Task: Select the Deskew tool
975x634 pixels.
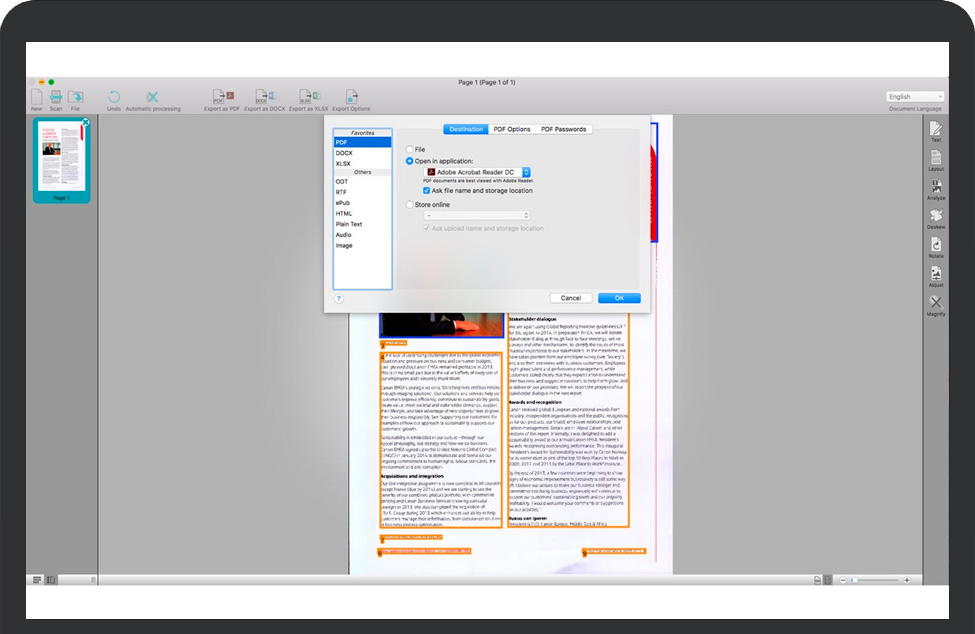Action: point(936,216)
